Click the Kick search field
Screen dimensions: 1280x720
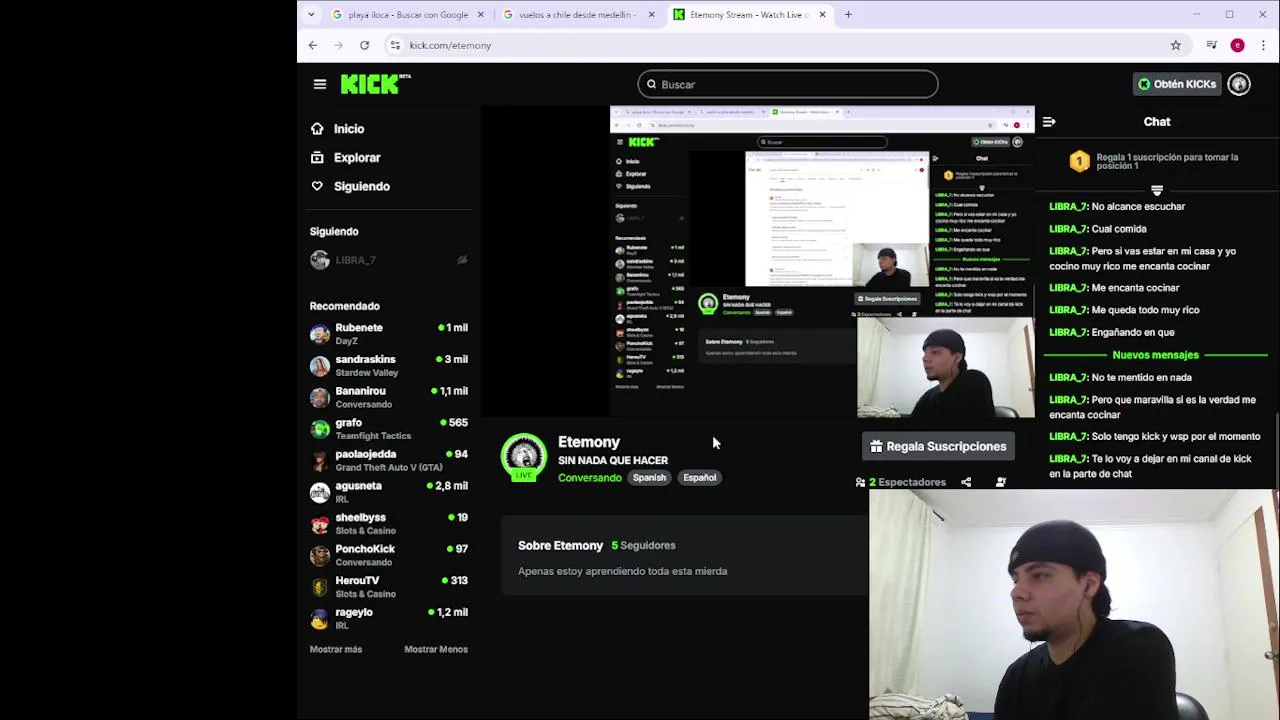[788, 84]
